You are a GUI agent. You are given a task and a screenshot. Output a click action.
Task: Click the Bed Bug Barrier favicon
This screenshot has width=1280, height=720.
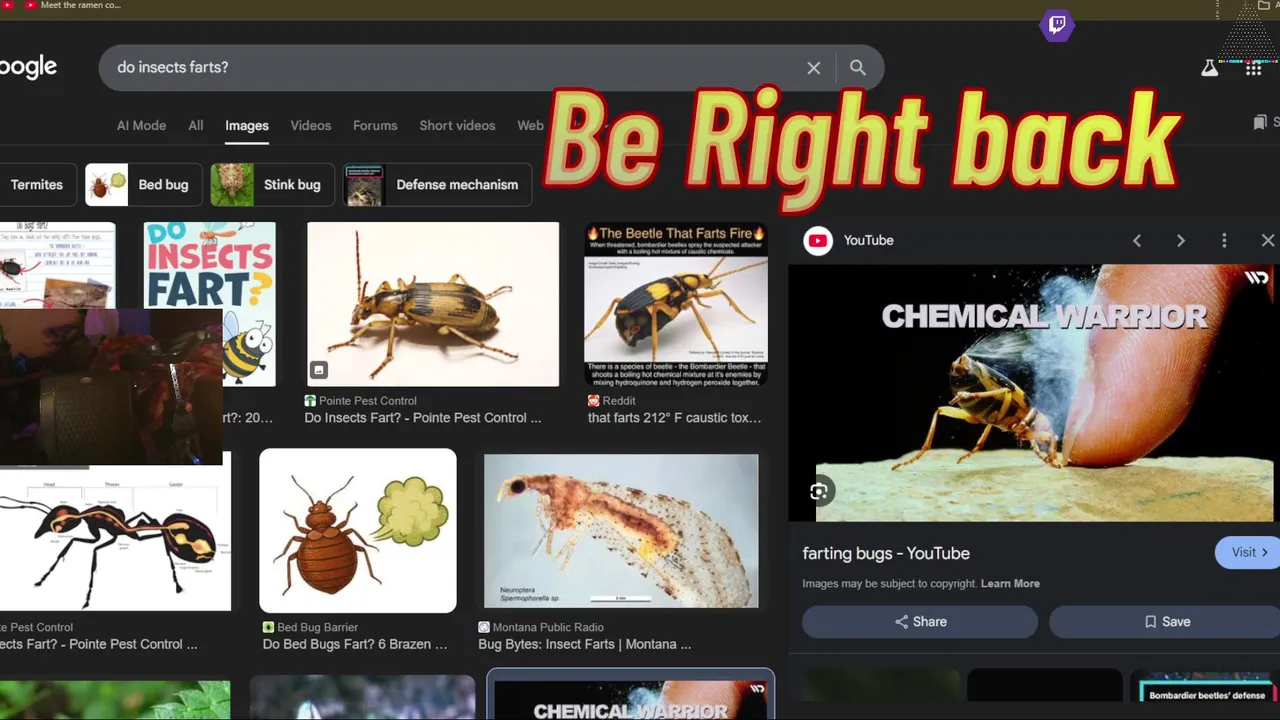pos(268,628)
